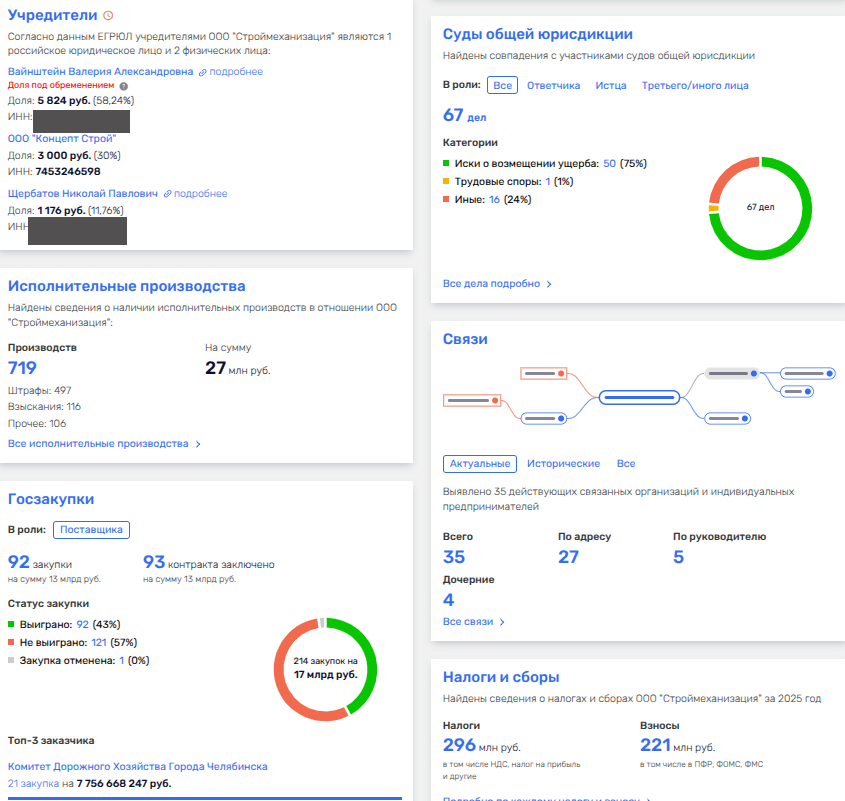Select the Актуальные connections filter
This screenshot has height=801, width=845.
(480, 464)
